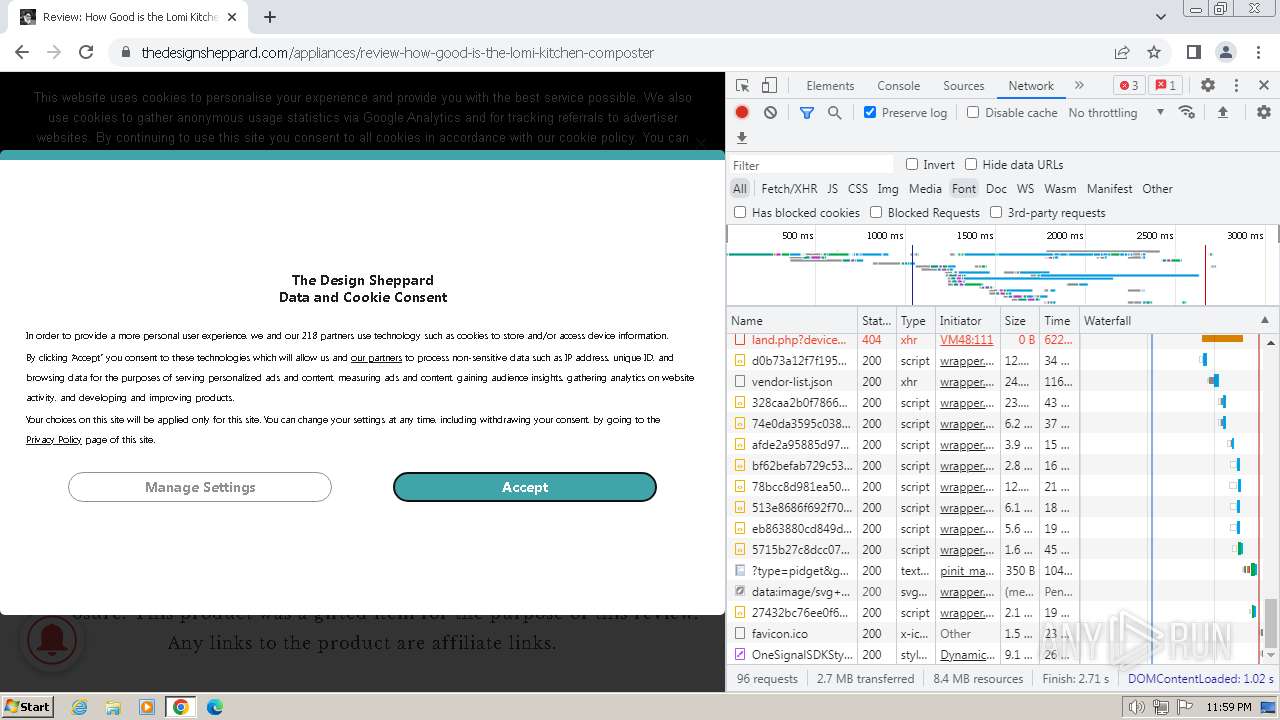Bookmark this page star icon
Image resolution: width=1280 pixels, height=720 pixels.
click(x=1154, y=52)
